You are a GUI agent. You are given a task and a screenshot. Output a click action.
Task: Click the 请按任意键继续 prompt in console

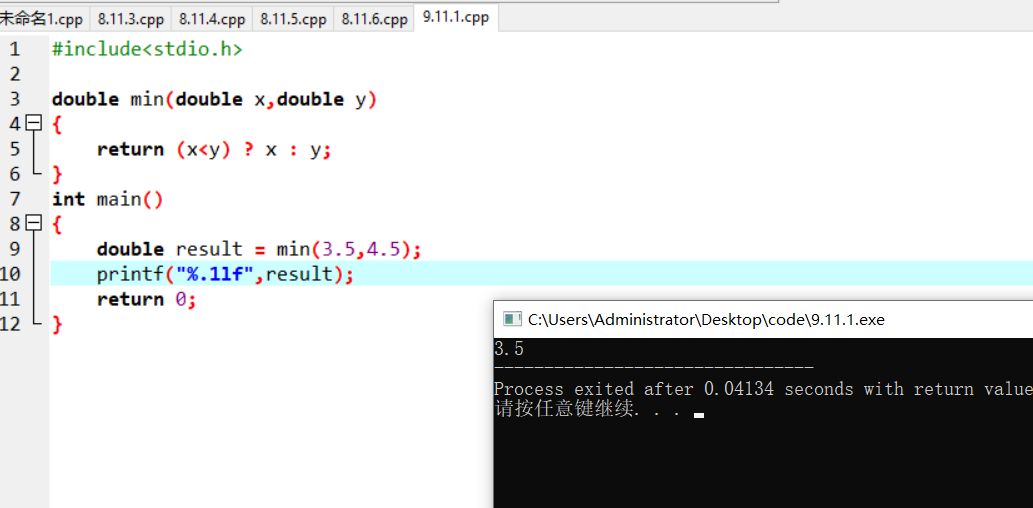(x=588, y=410)
